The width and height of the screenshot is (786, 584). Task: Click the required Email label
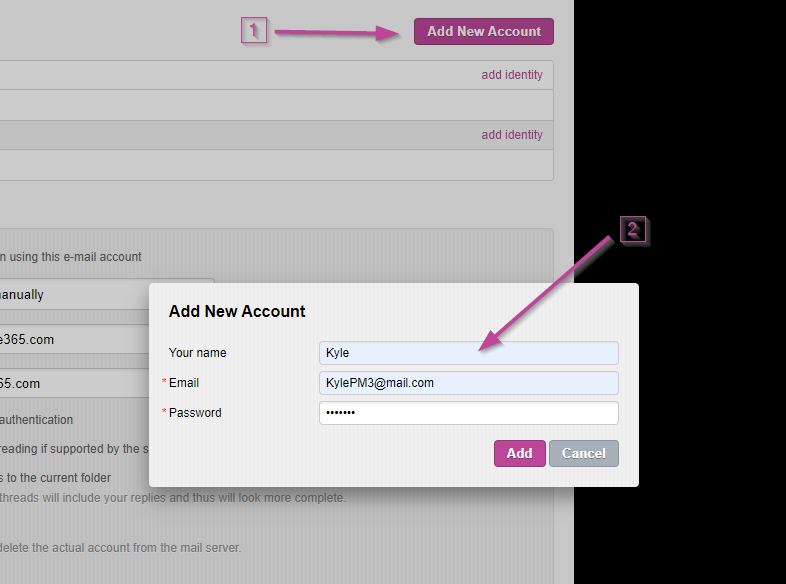pyautogui.click(x=184, y=383)
